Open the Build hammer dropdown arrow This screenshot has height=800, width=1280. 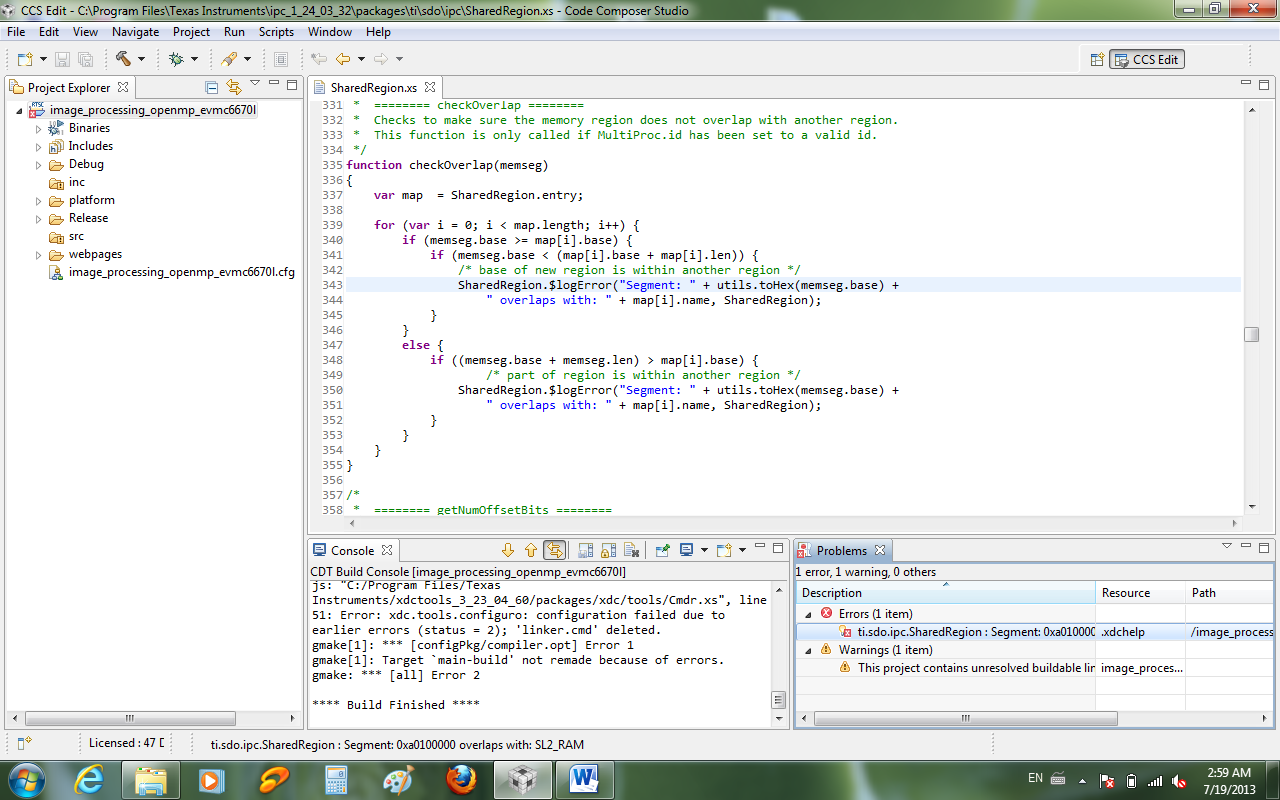(141, 60)
